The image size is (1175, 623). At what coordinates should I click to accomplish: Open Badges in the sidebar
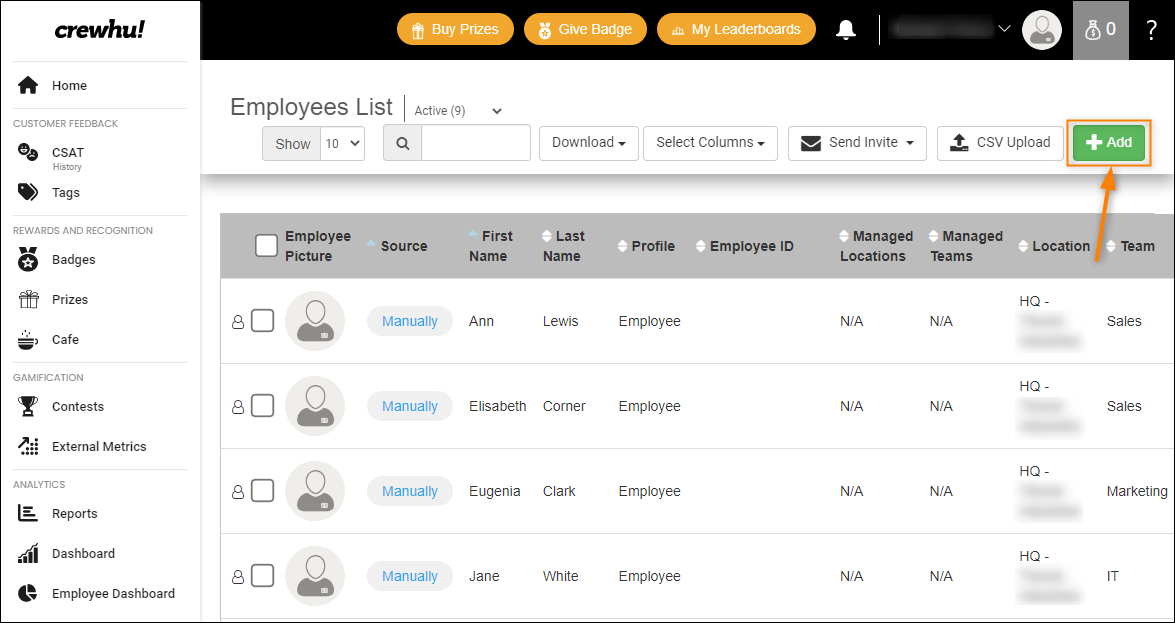point(73,260)
